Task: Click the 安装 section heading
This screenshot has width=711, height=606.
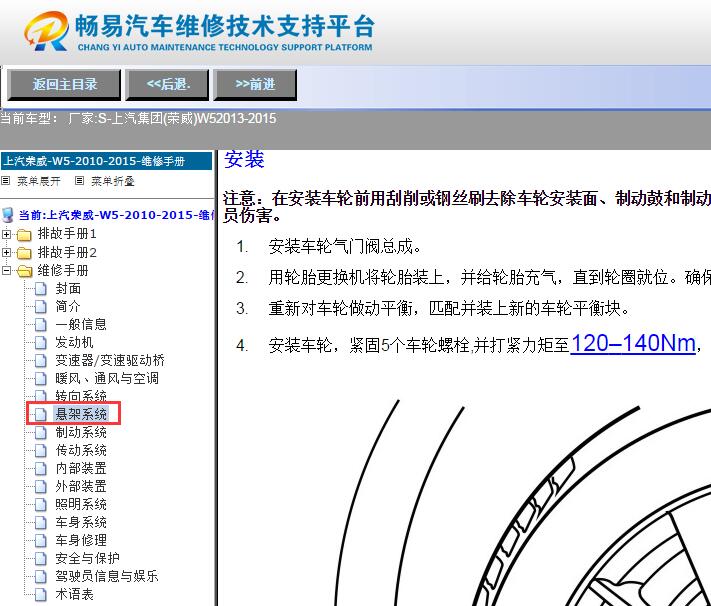Action: click(x=244, y=160)
